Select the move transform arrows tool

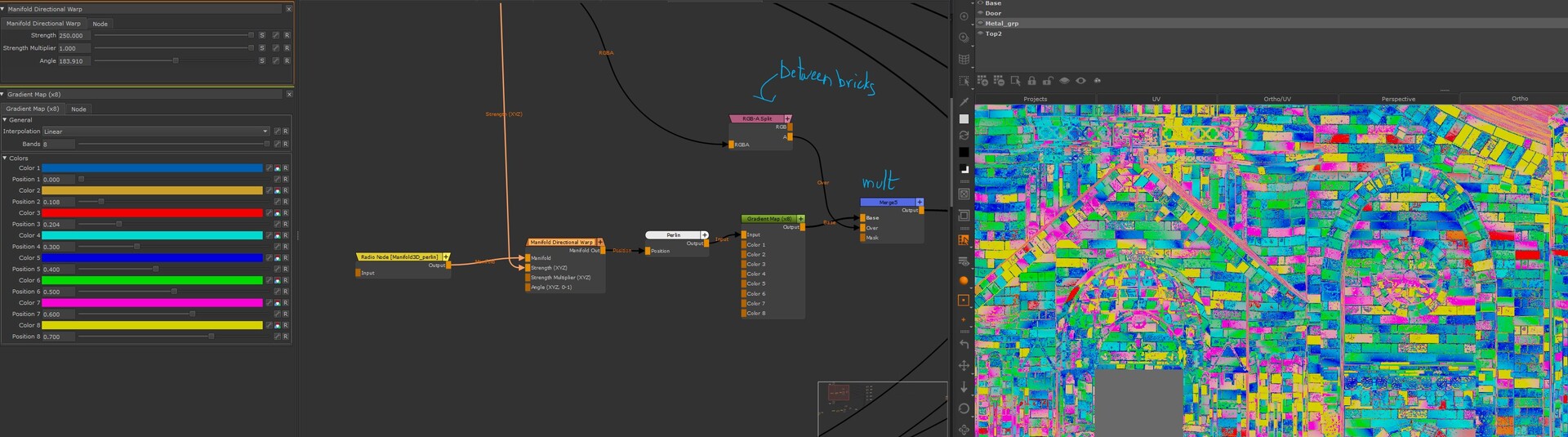(x=964, y=365)
